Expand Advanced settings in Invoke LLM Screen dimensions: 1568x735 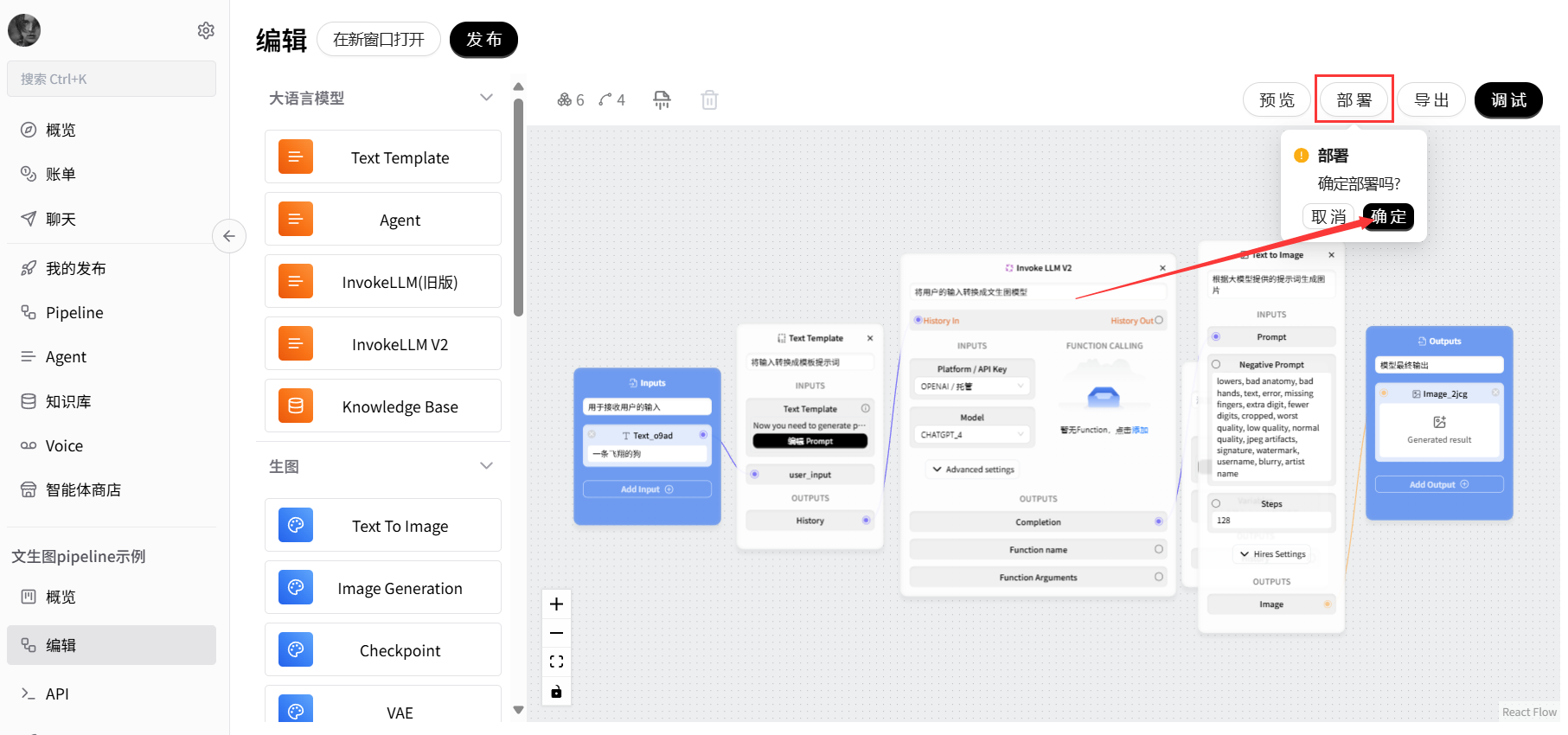point(972,470)
